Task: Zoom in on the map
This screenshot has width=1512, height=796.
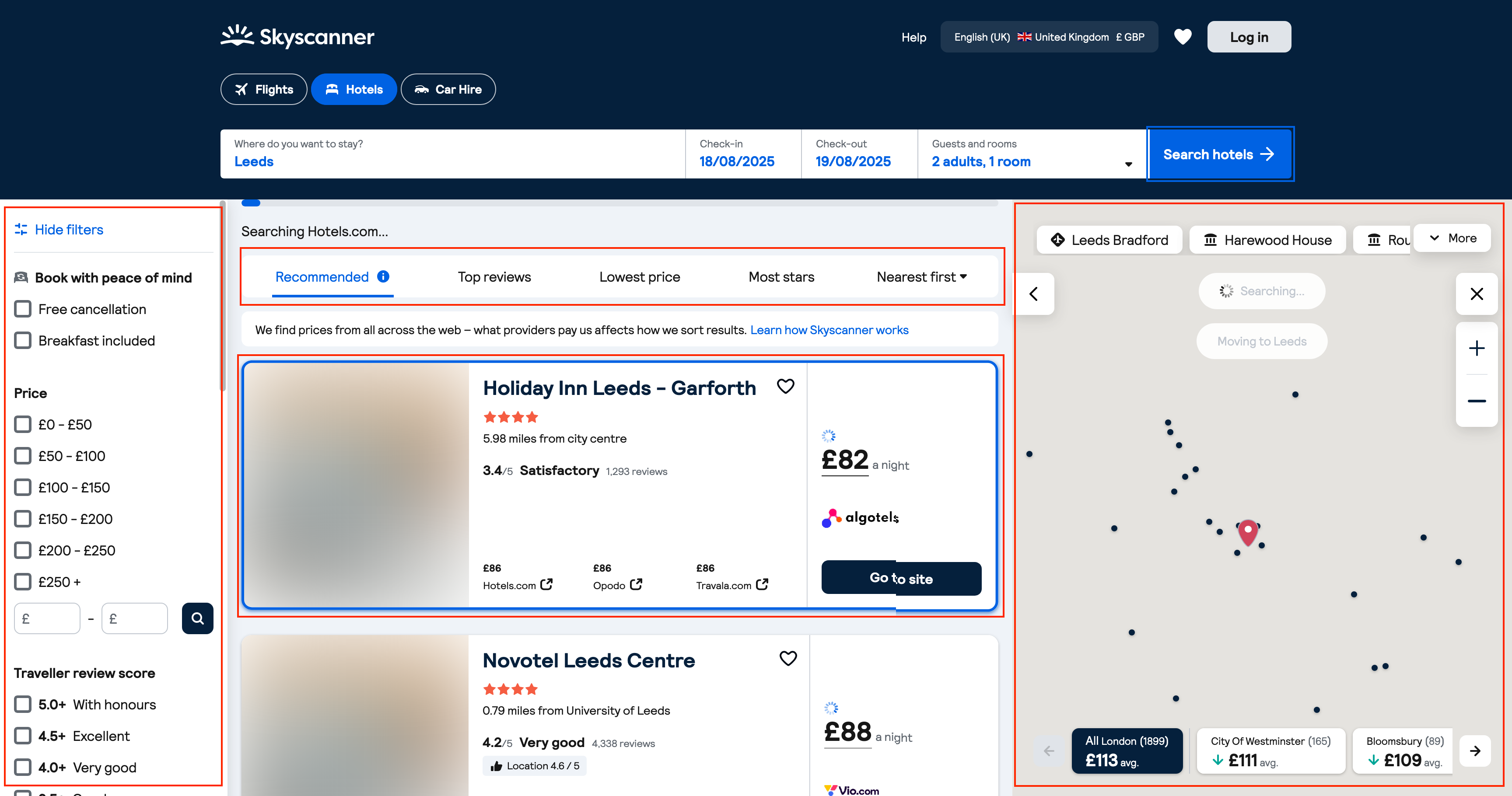Action: [1477, 348]
